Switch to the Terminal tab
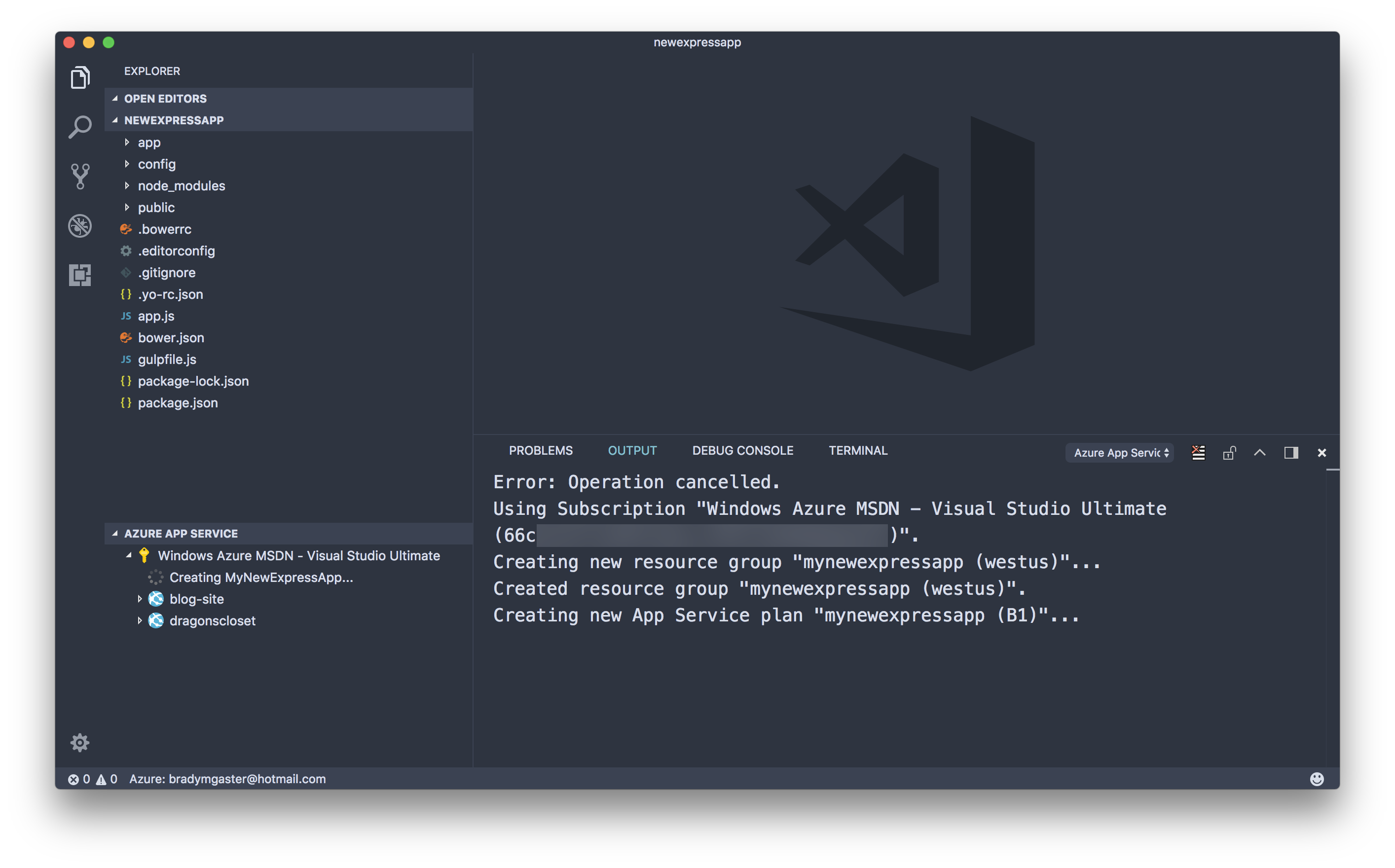The image size is (1395, 868). [858, 451]
